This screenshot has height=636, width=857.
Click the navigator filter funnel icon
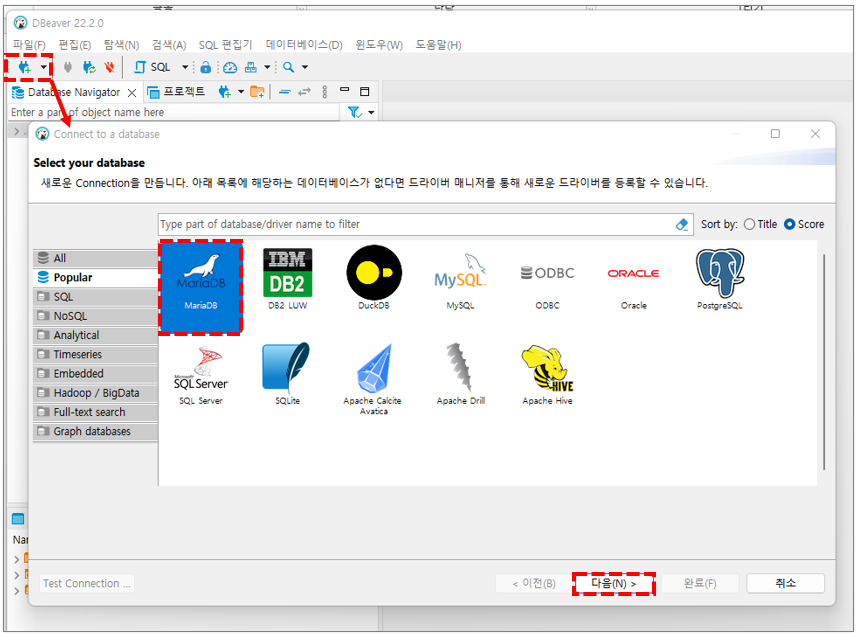pyautogui.click(x=355, y=112)
